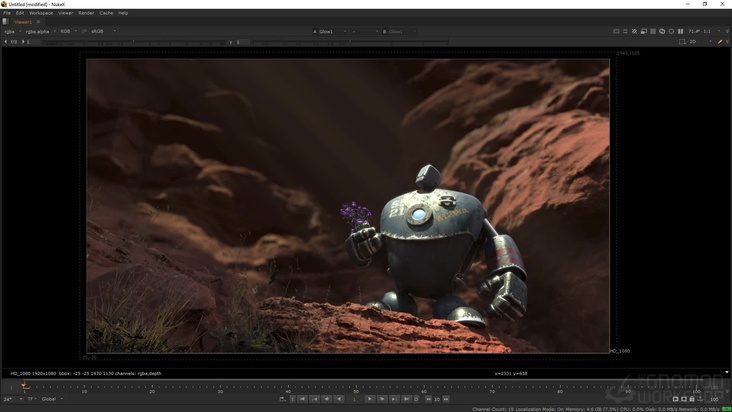This screenshot has width=732, height=412.
Task: Open the B input Glow1 dropdown
Action: coord(399,31)
